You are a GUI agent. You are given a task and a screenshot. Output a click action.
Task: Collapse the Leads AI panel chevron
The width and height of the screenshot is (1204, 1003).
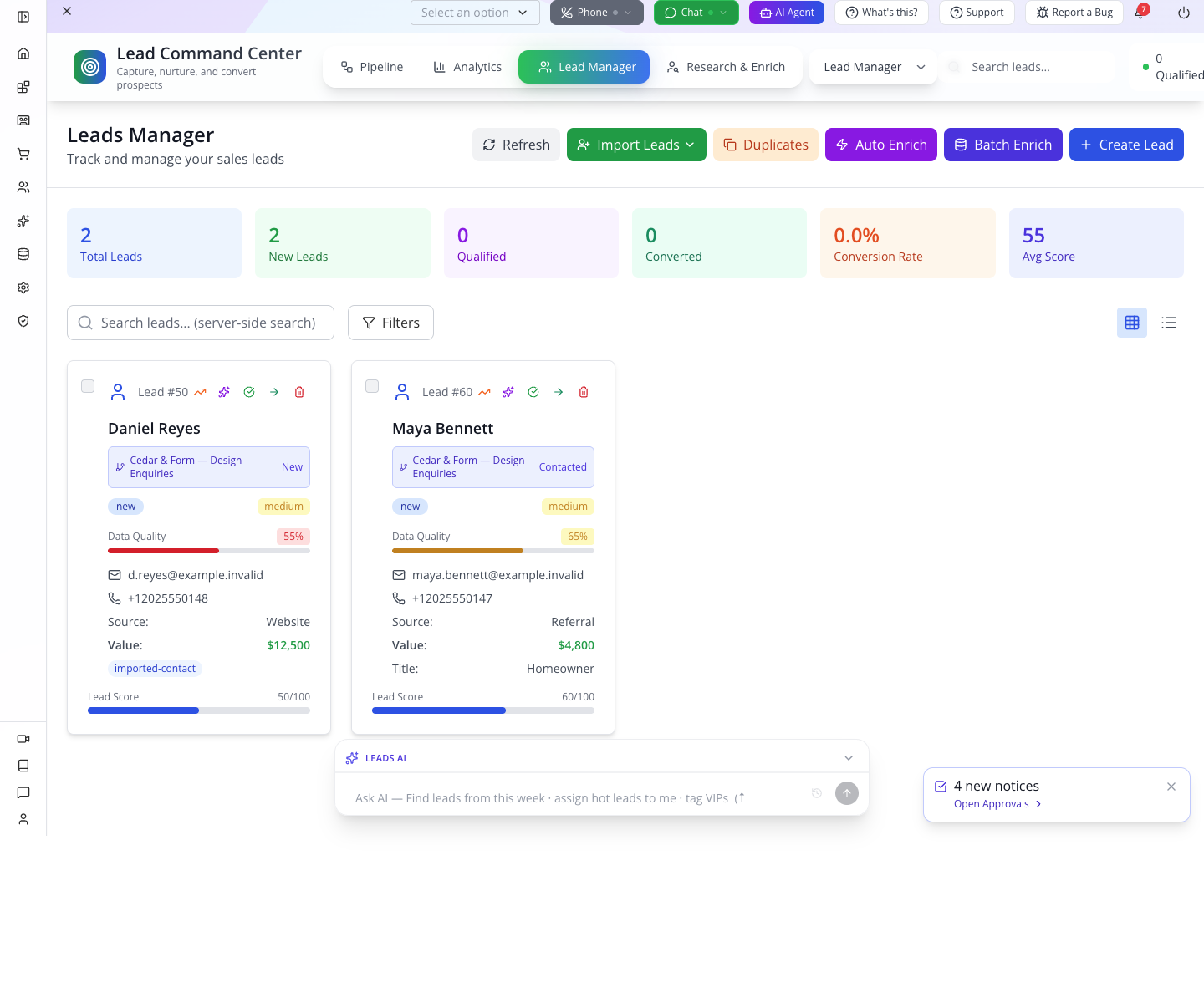point(849,758)
